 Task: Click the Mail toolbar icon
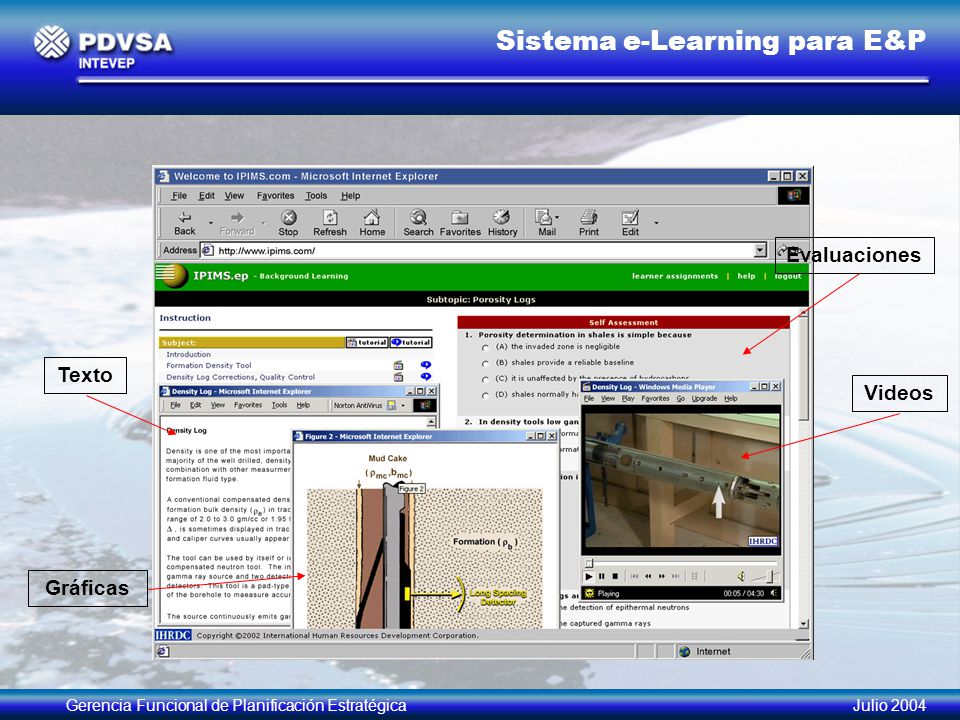tap(546, 223)
